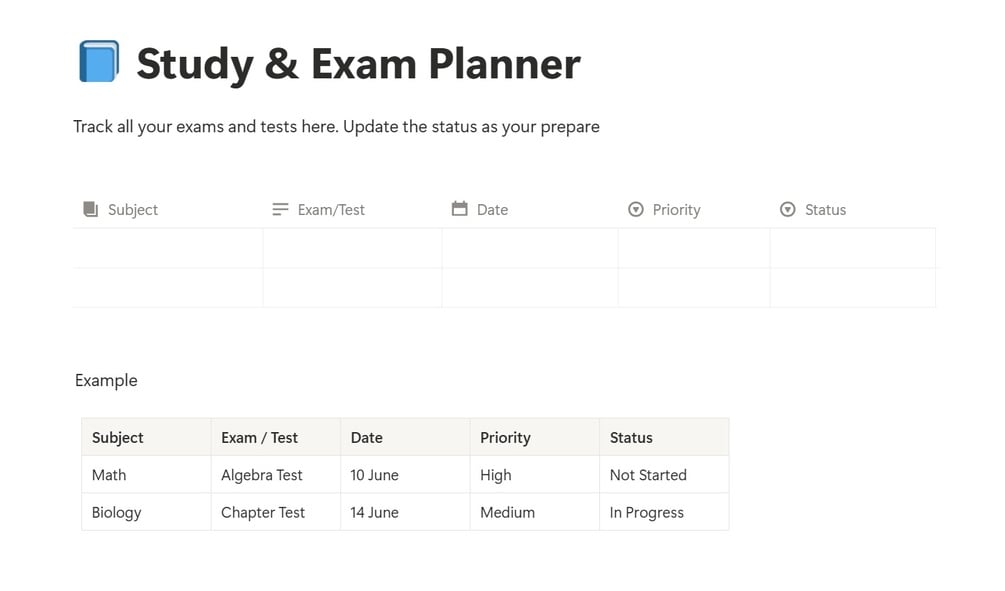Open the Date column header options

[x=492, y=210]
